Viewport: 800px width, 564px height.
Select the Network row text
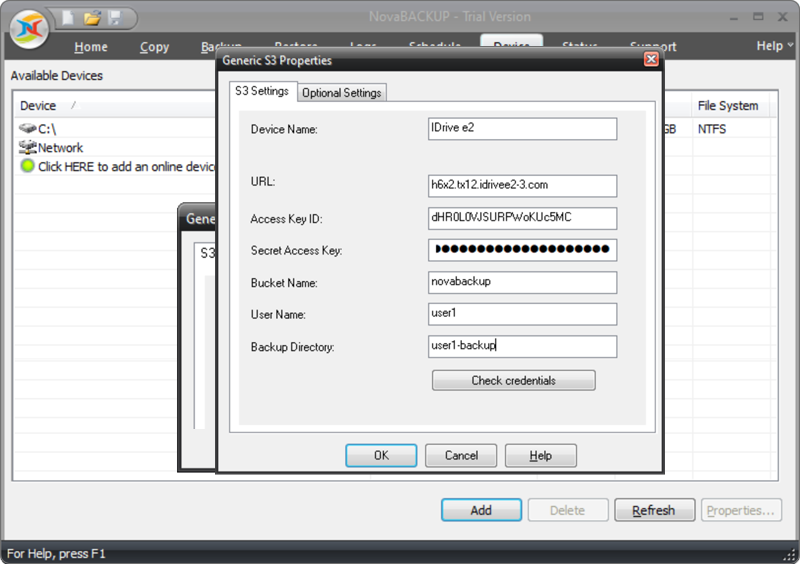pyautogui.click(x=60, y=148)
